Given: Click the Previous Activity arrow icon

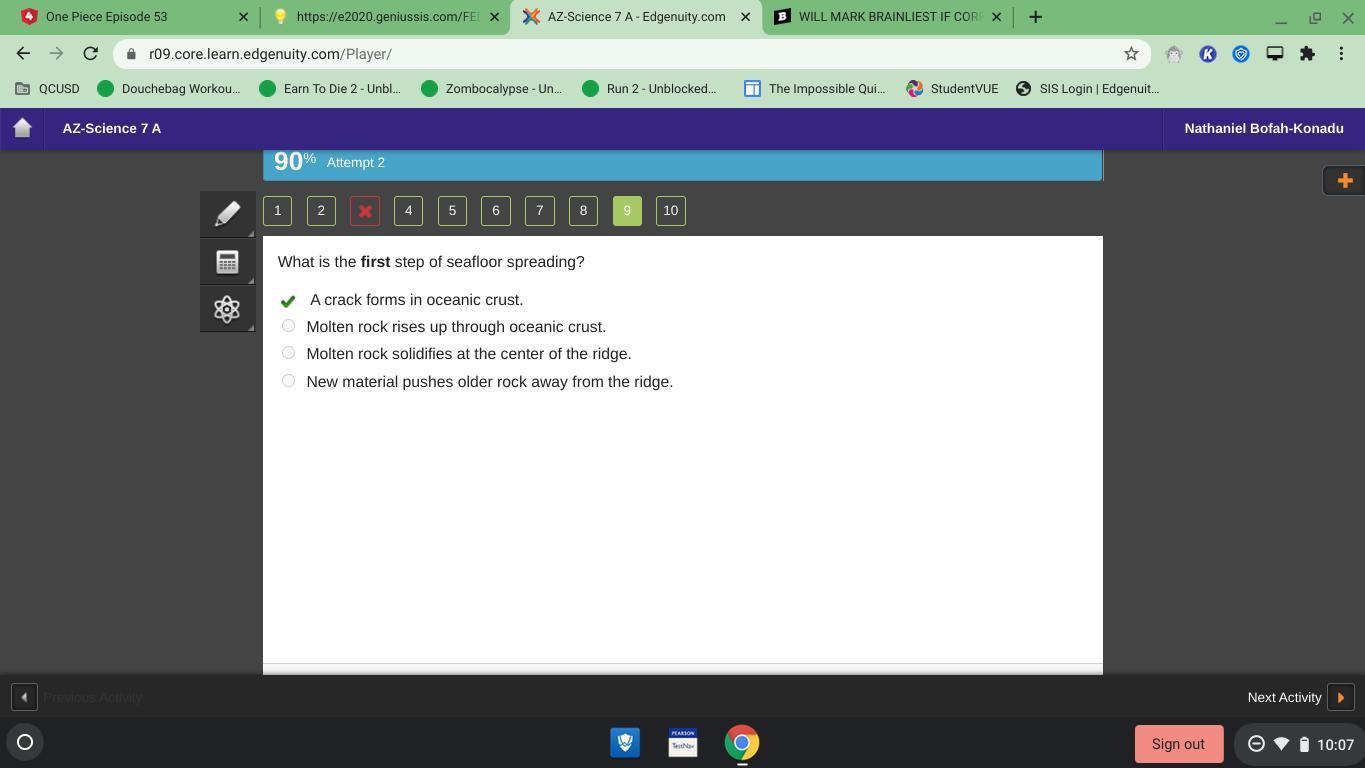Looking at the screenshot, I should point(24,697).
